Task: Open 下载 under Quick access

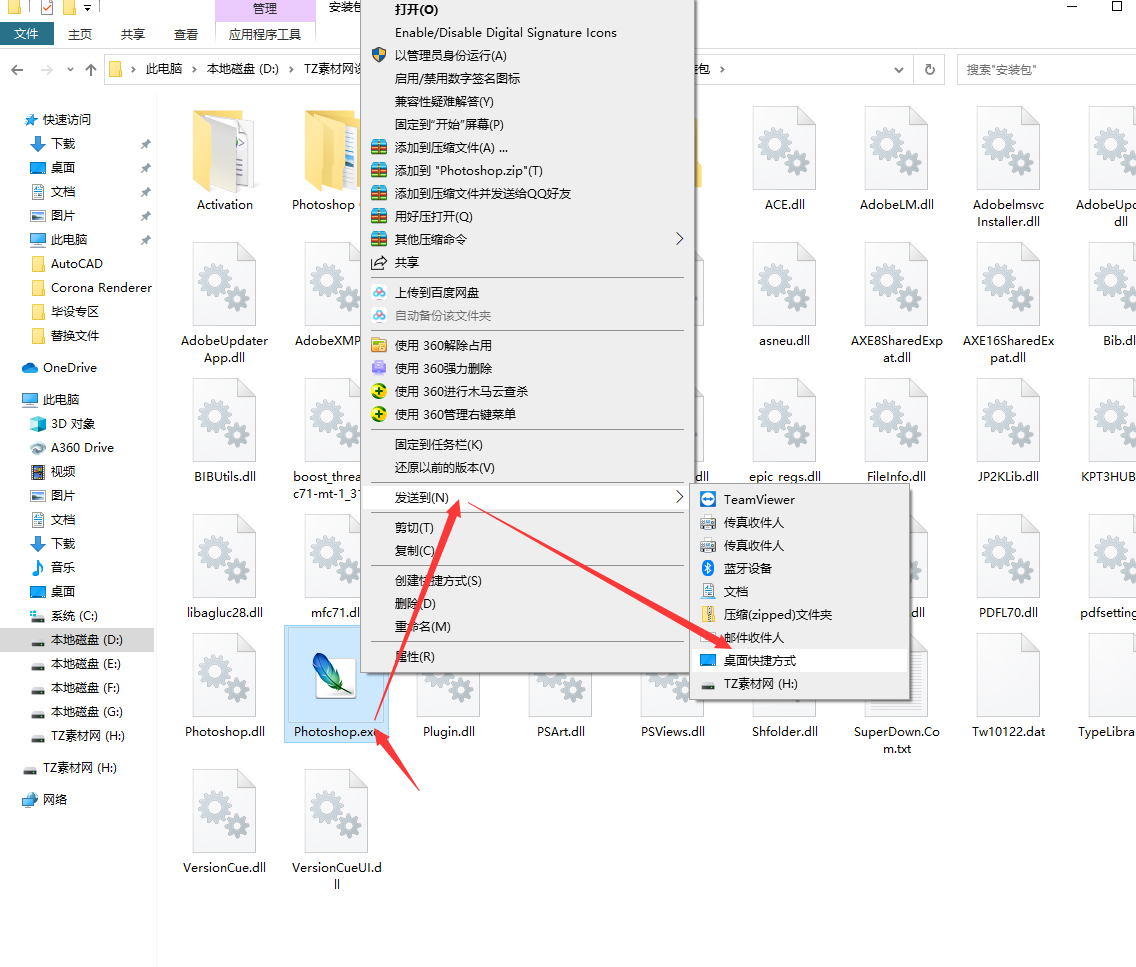Action: [63, 143]
